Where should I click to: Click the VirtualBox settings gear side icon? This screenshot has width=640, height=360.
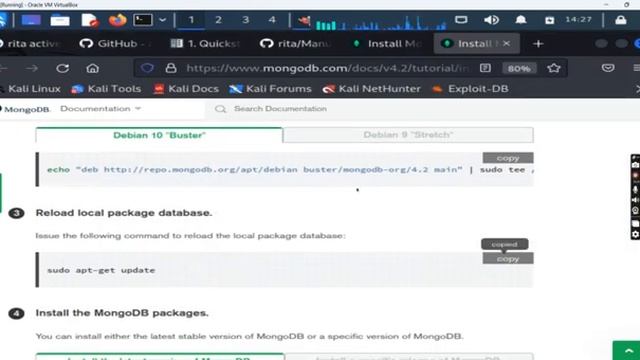[x=636, y=234]
